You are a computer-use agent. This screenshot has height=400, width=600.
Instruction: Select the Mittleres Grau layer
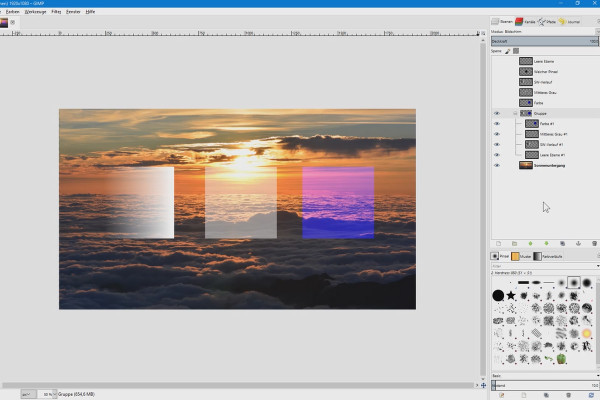545,93
